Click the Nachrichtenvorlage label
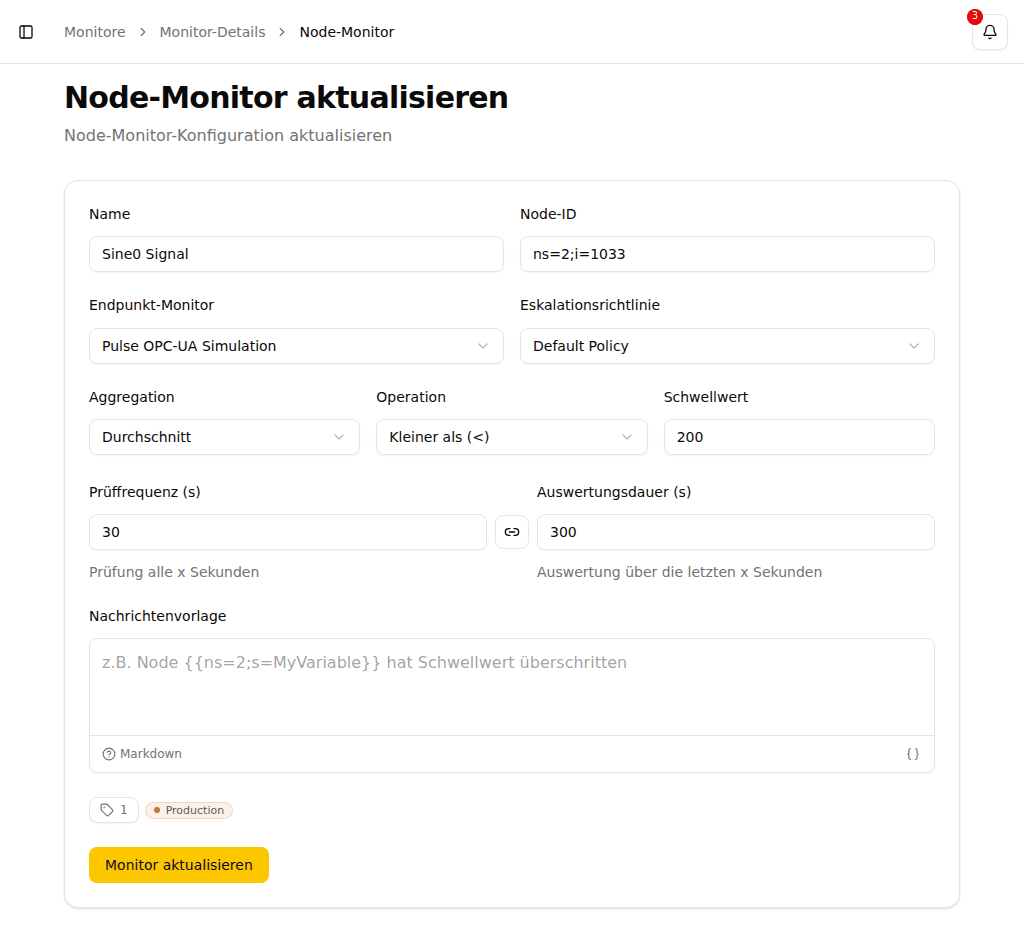Image resolution: width=1024 pixels, height=941 pixels. (x=157, y=616)
